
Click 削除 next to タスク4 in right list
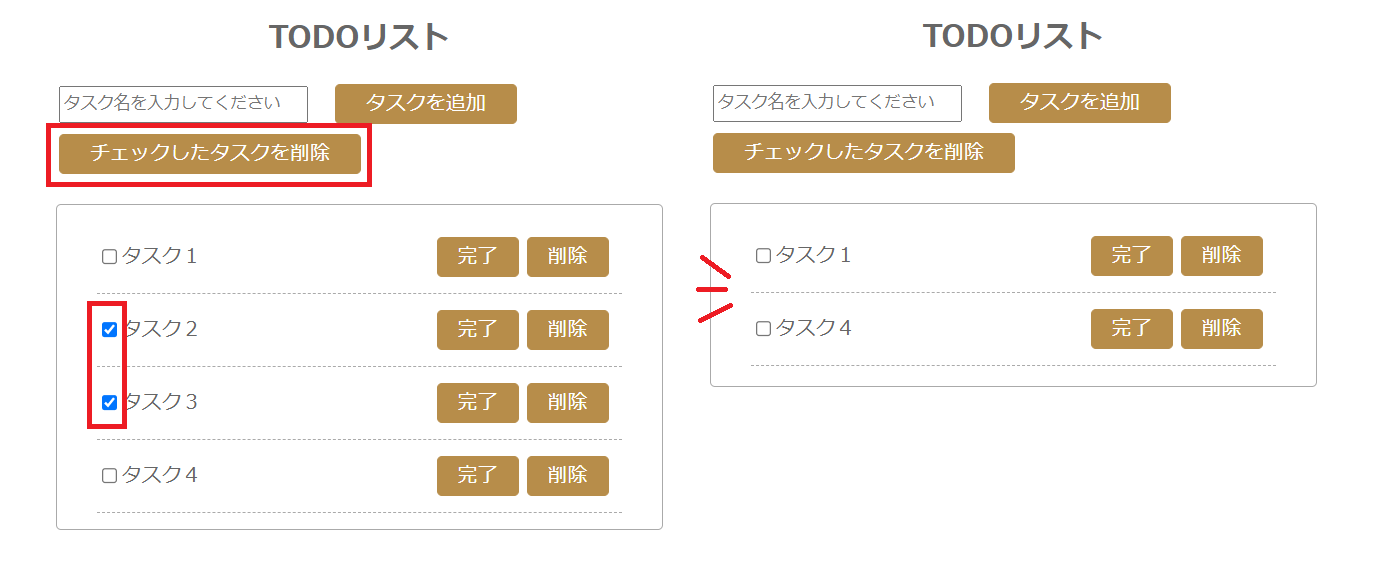pyautogui.click(x=1221, y=328)
